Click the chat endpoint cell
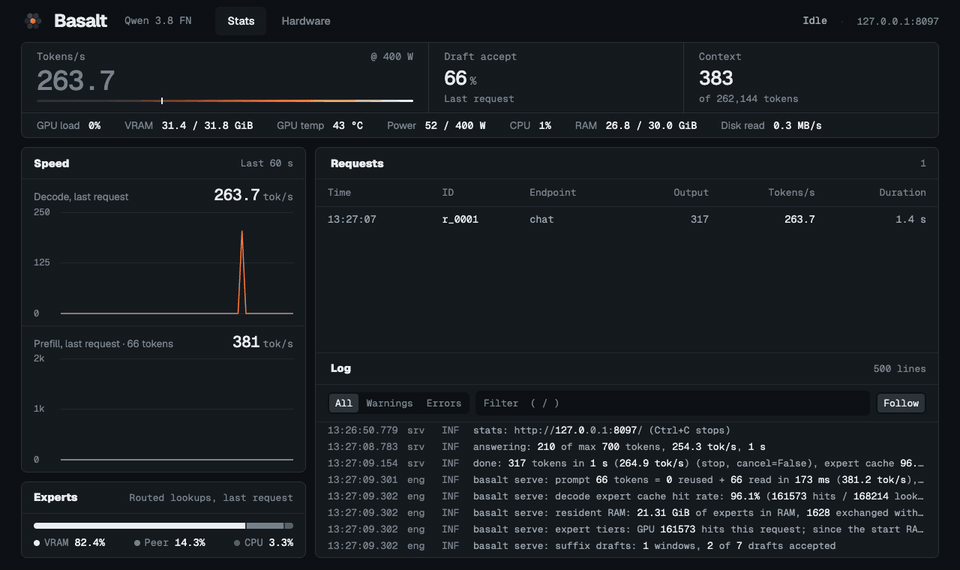The image size is (960, 570). tap(541, 219)
